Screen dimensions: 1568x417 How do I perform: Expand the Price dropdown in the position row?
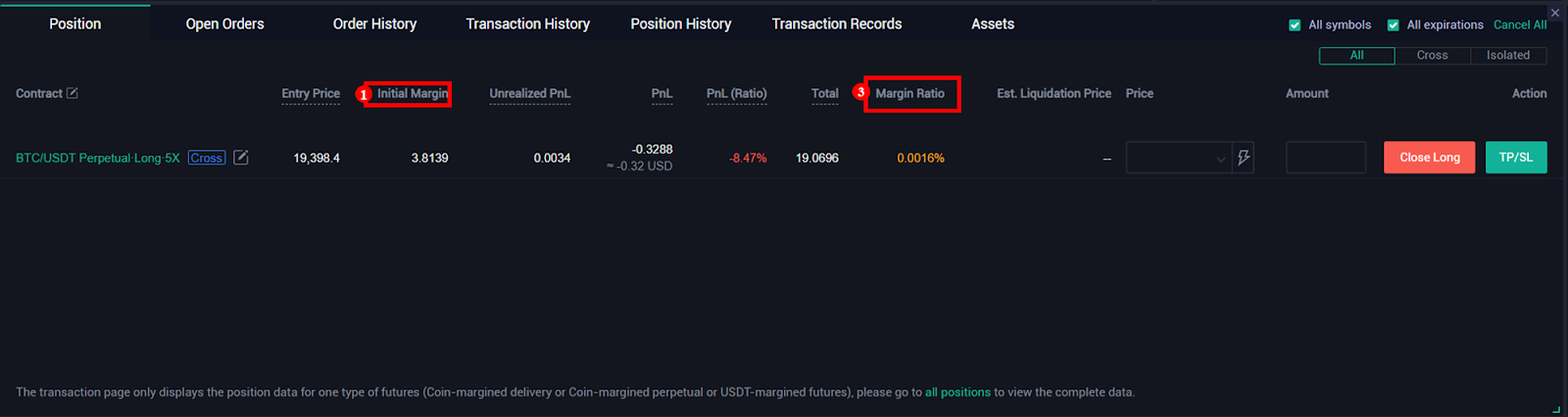click(x=1220, y=159)
